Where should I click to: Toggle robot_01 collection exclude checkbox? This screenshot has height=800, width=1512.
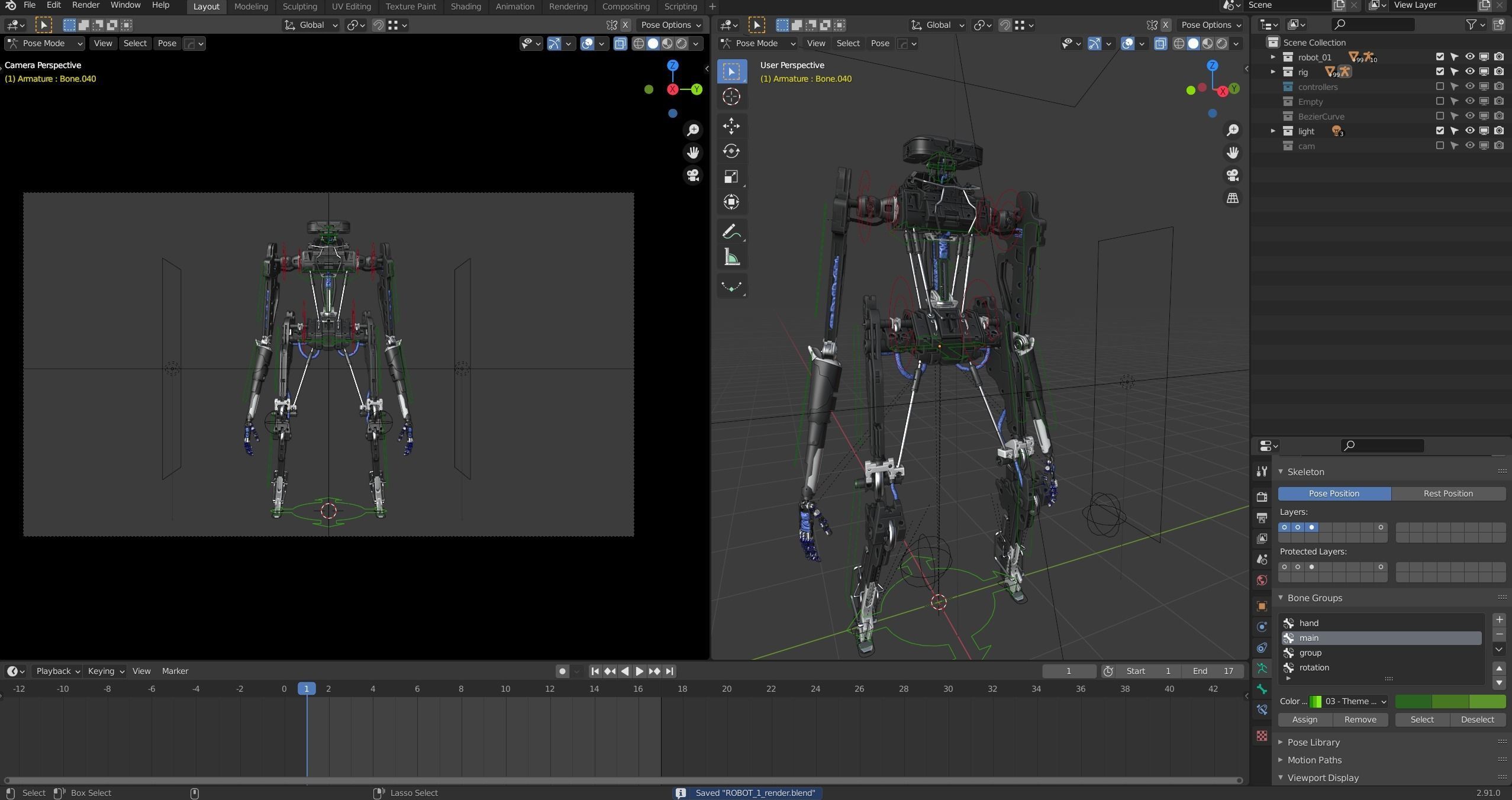pos(1440,57)
